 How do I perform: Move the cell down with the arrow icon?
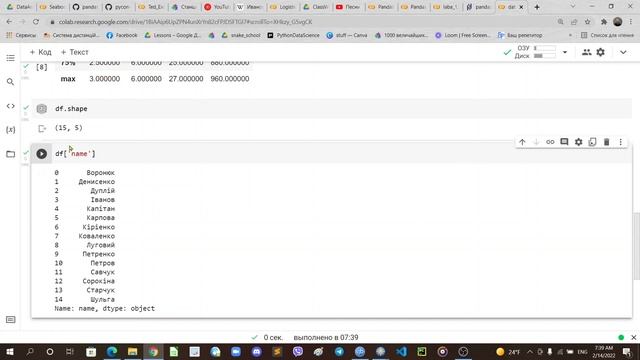(x=536, y=142)
